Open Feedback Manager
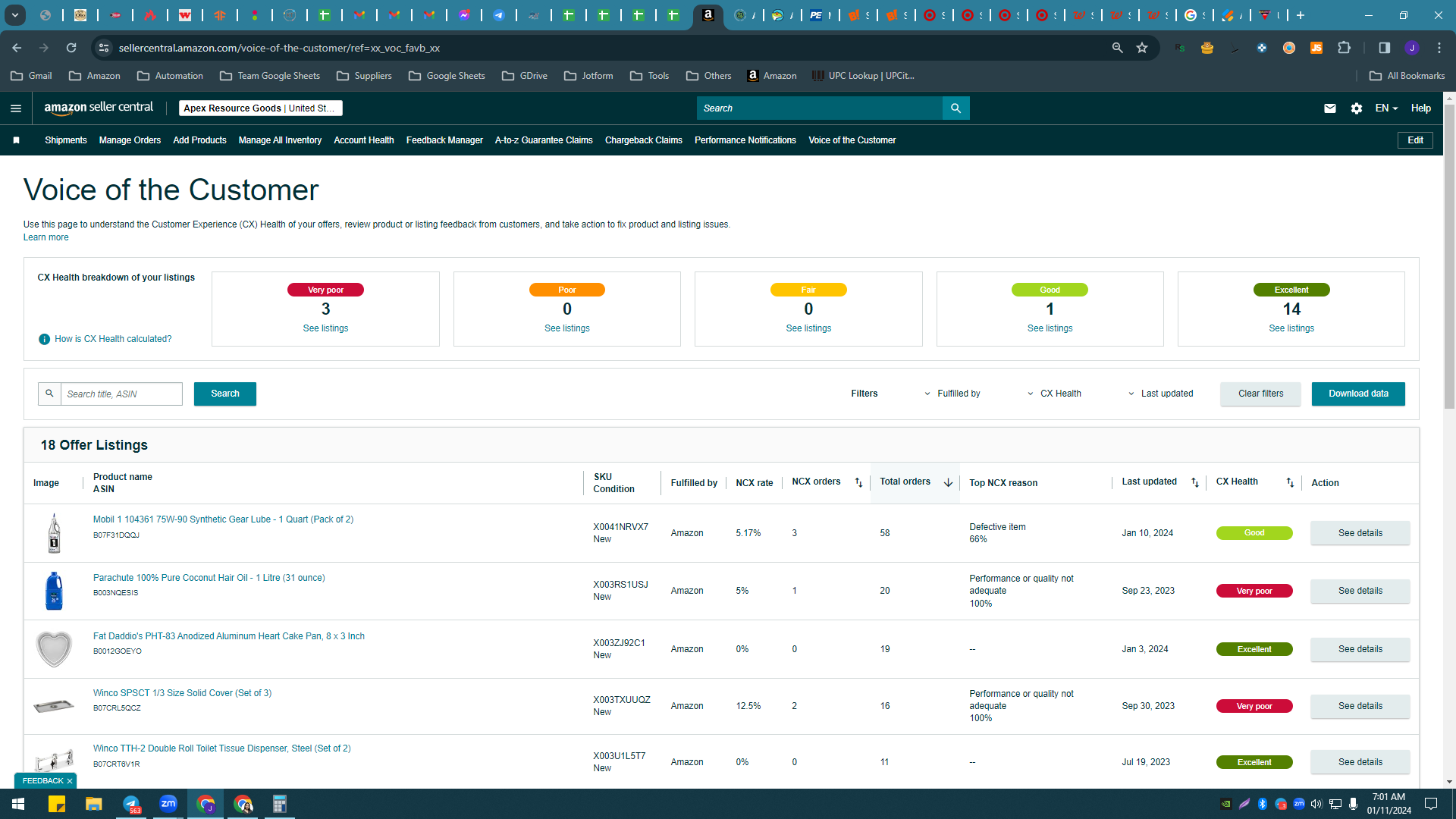 click(x=444, y=140)
